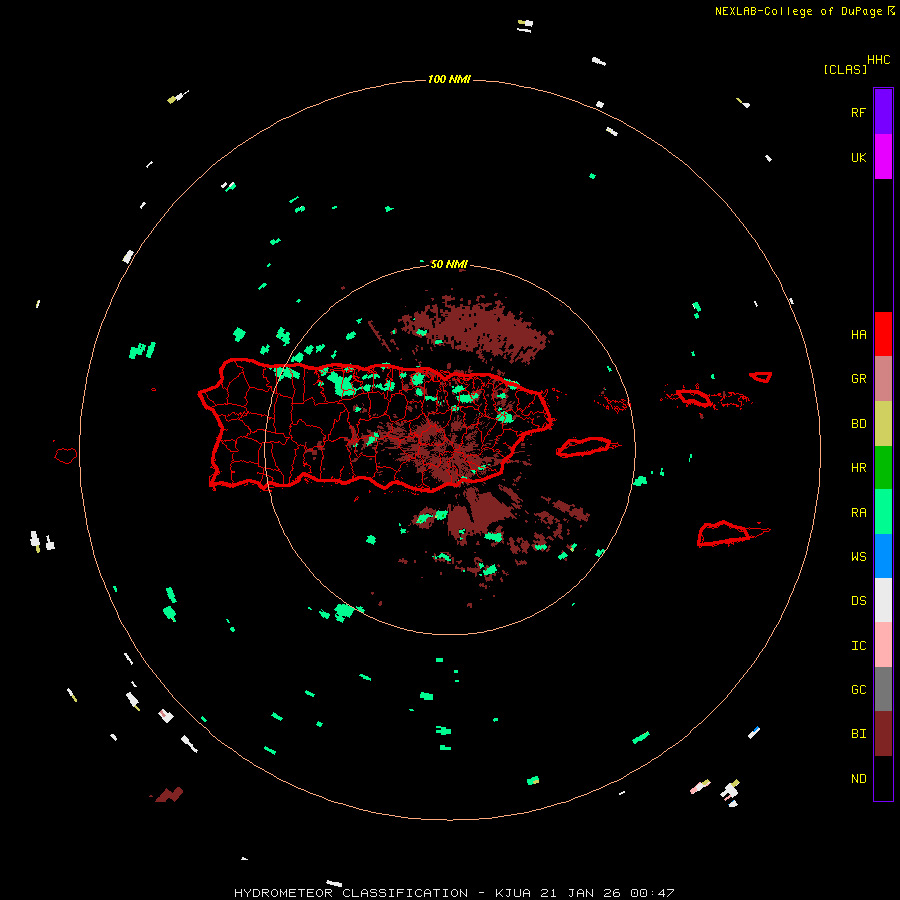Viewport: 900px width, 900px height.
Task: Click the UK magenta legend swatch
Action: [883, 156]
